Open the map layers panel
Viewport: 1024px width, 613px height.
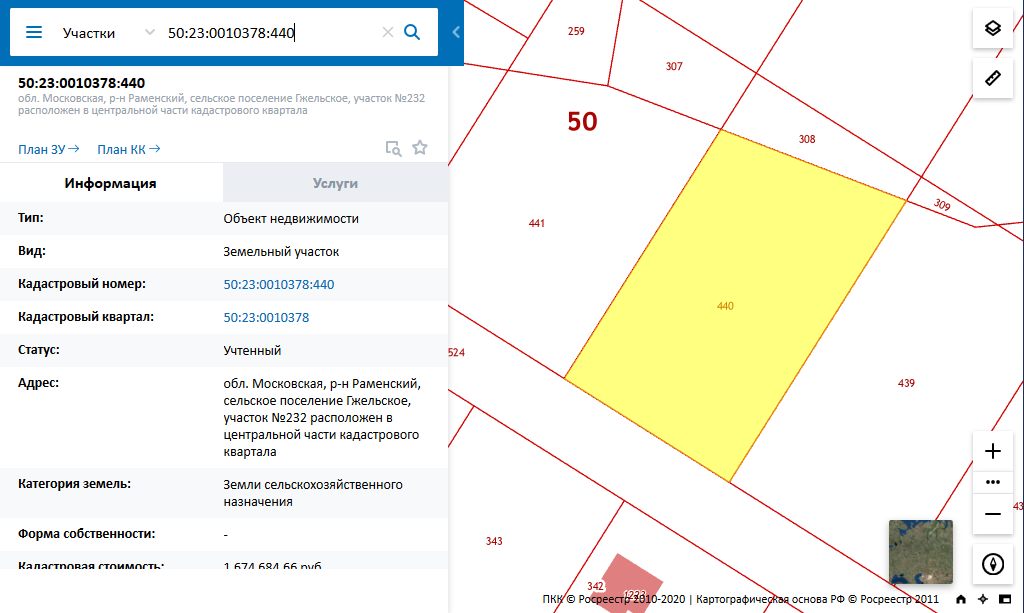(x=992, y=28)
